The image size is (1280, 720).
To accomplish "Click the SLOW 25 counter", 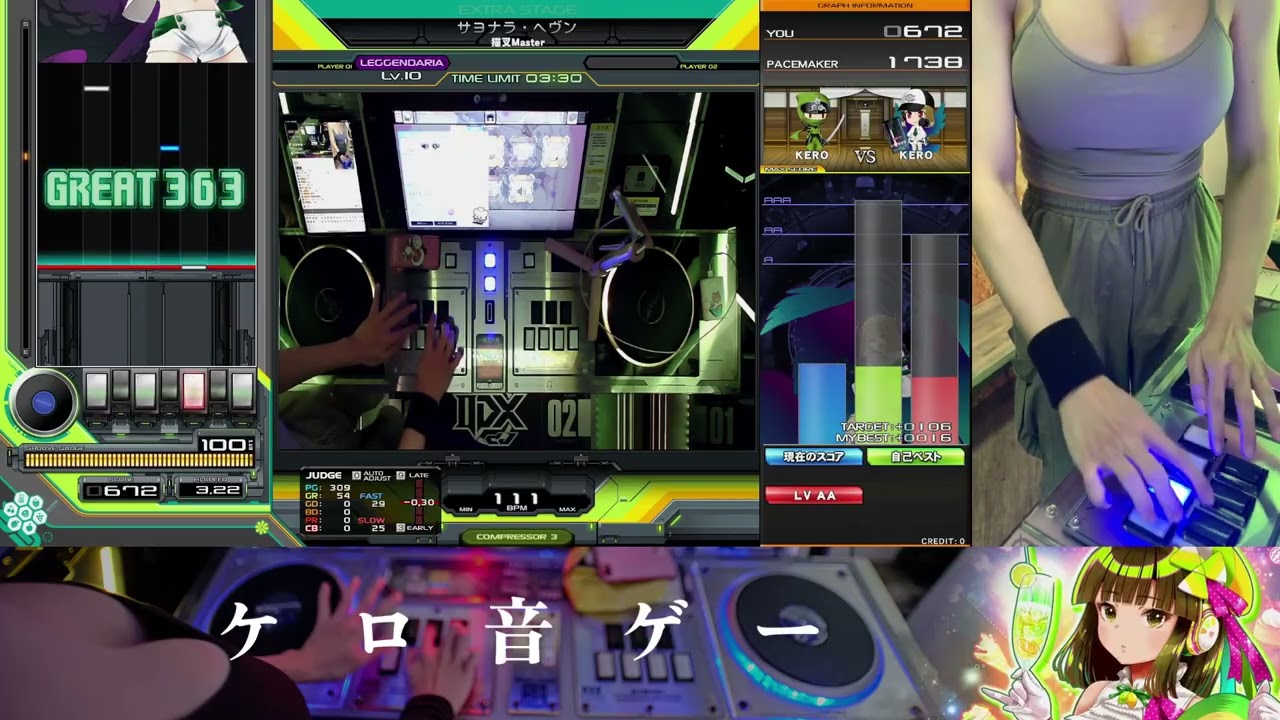I will (x=372, y=524).
